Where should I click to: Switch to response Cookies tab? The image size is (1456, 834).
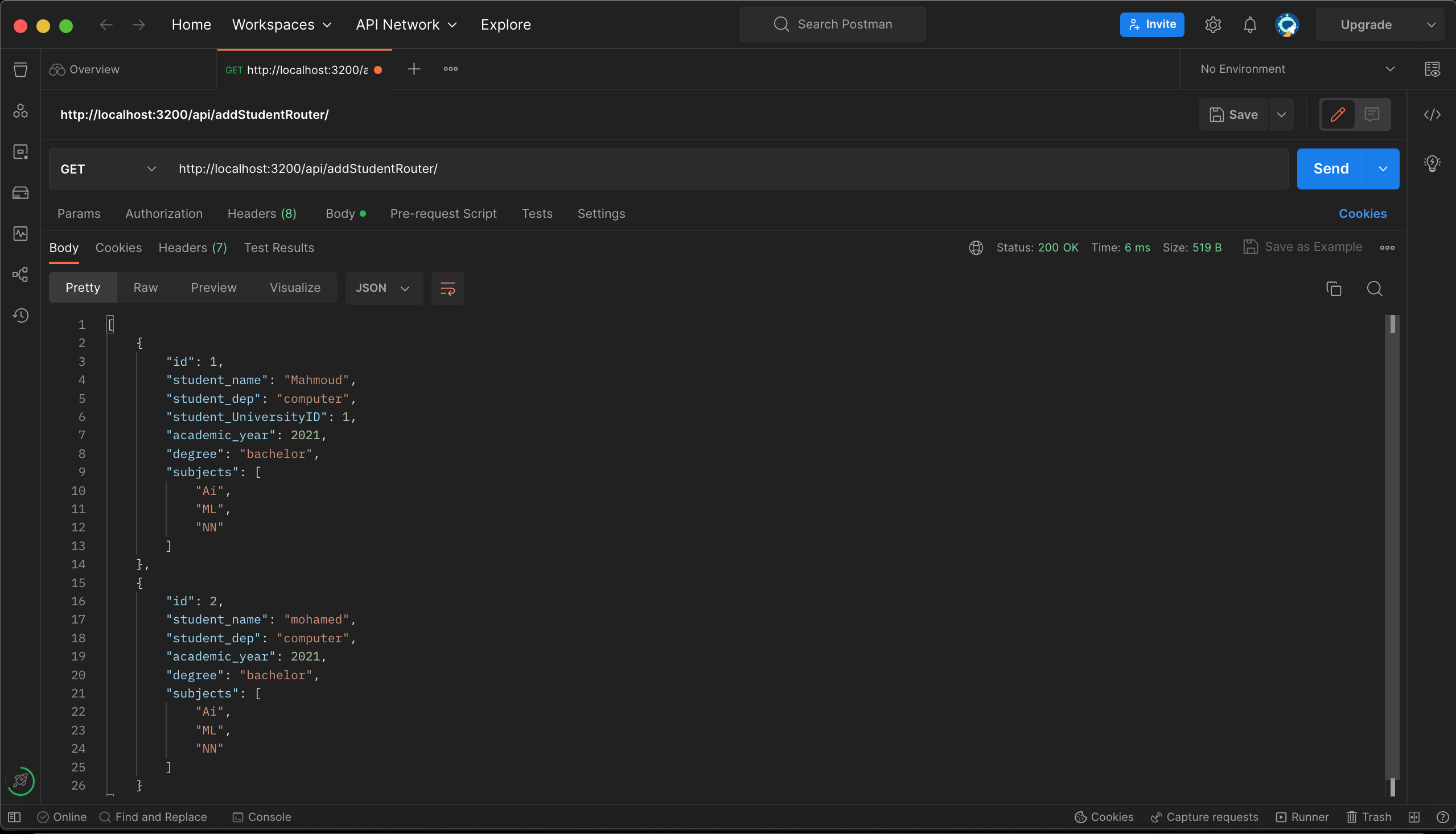pos(118,248)
